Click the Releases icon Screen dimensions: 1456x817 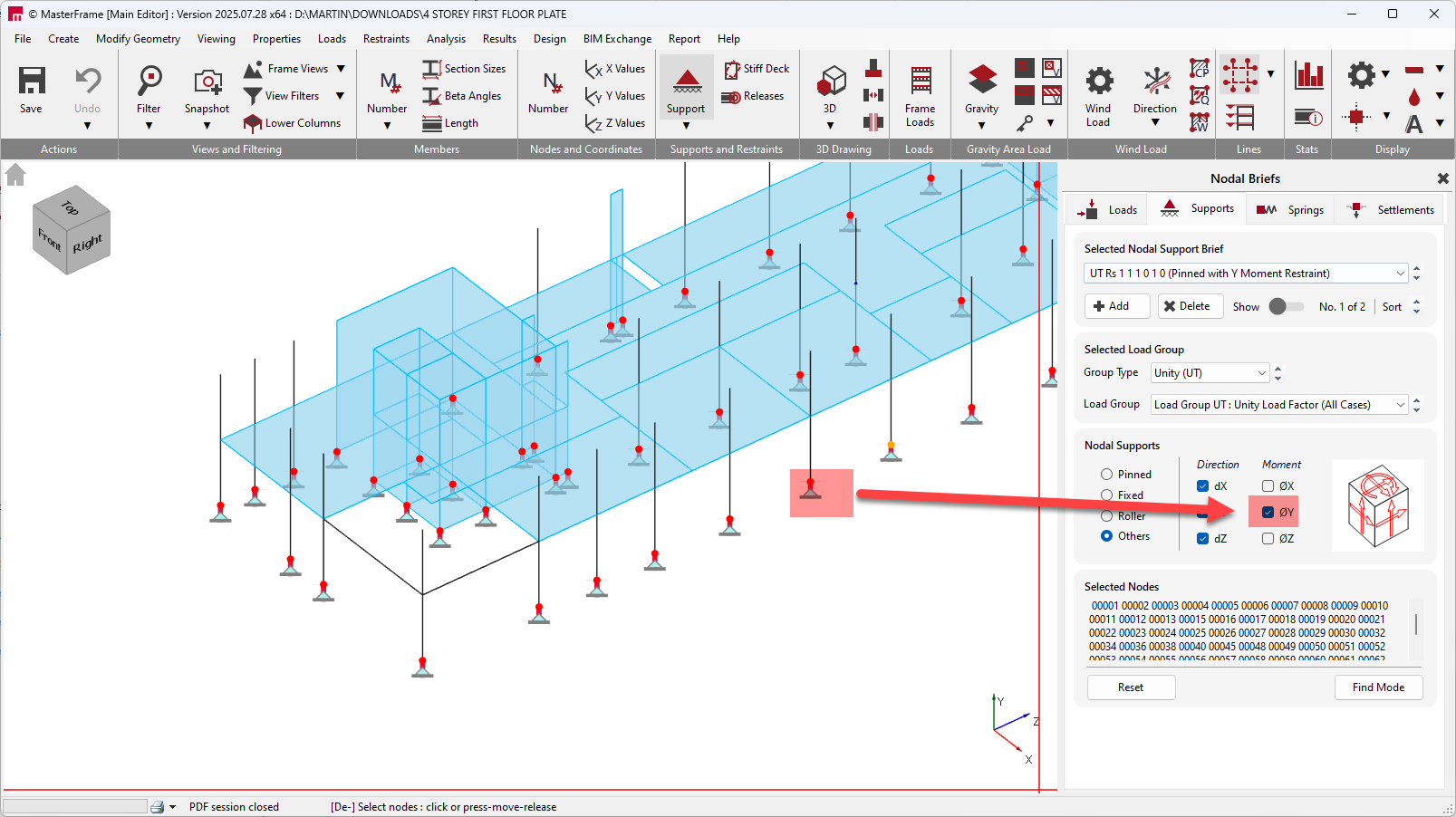point(731,97)
